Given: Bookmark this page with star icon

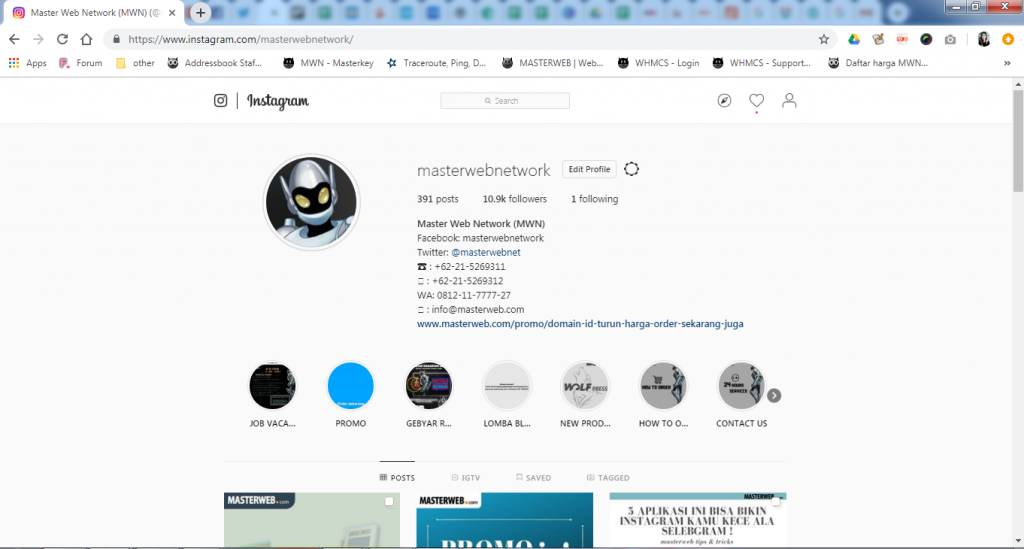Looking at the screenshot, I should (x=824, y=39).
